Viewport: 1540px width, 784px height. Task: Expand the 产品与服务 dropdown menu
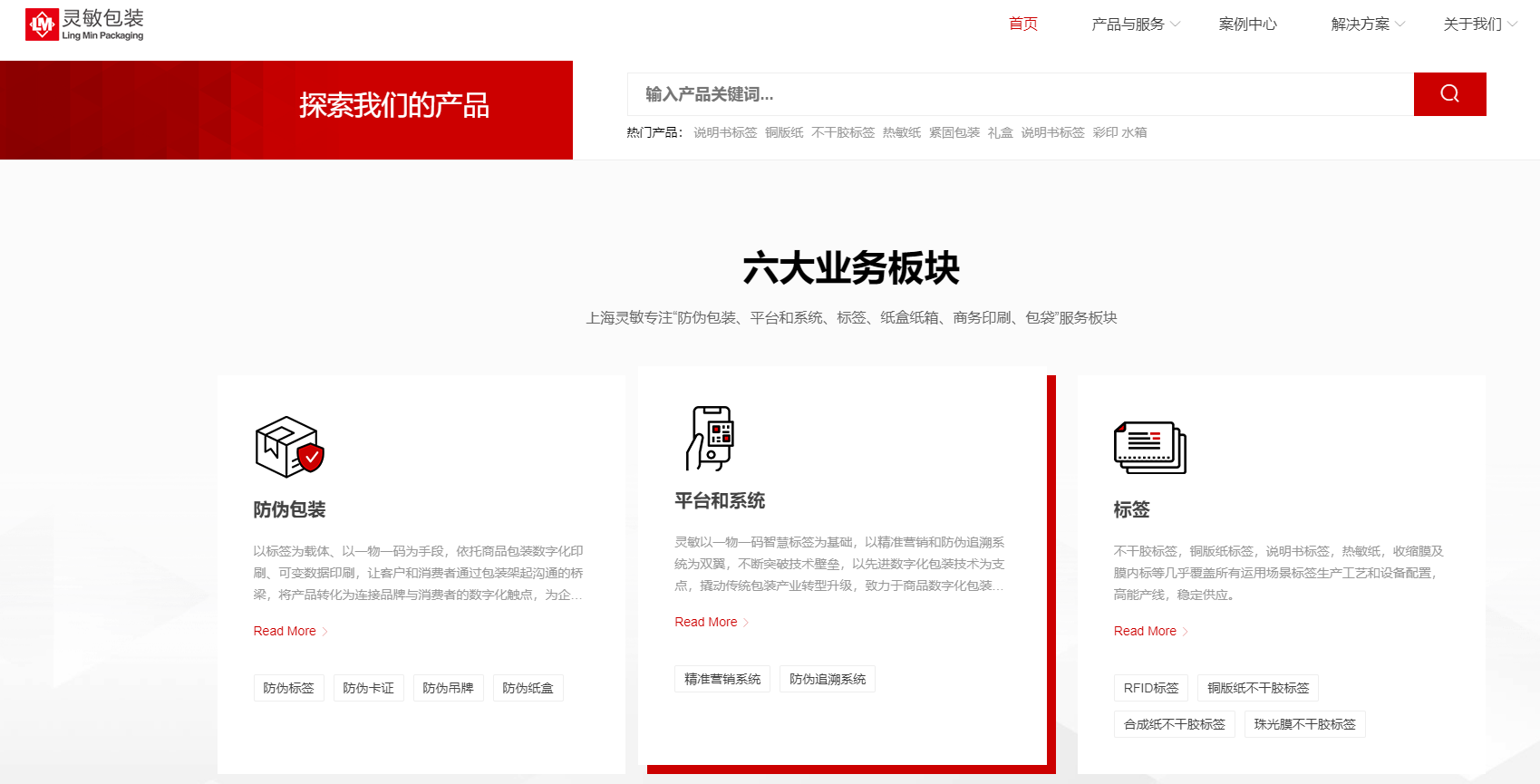tap(1135, 24)
